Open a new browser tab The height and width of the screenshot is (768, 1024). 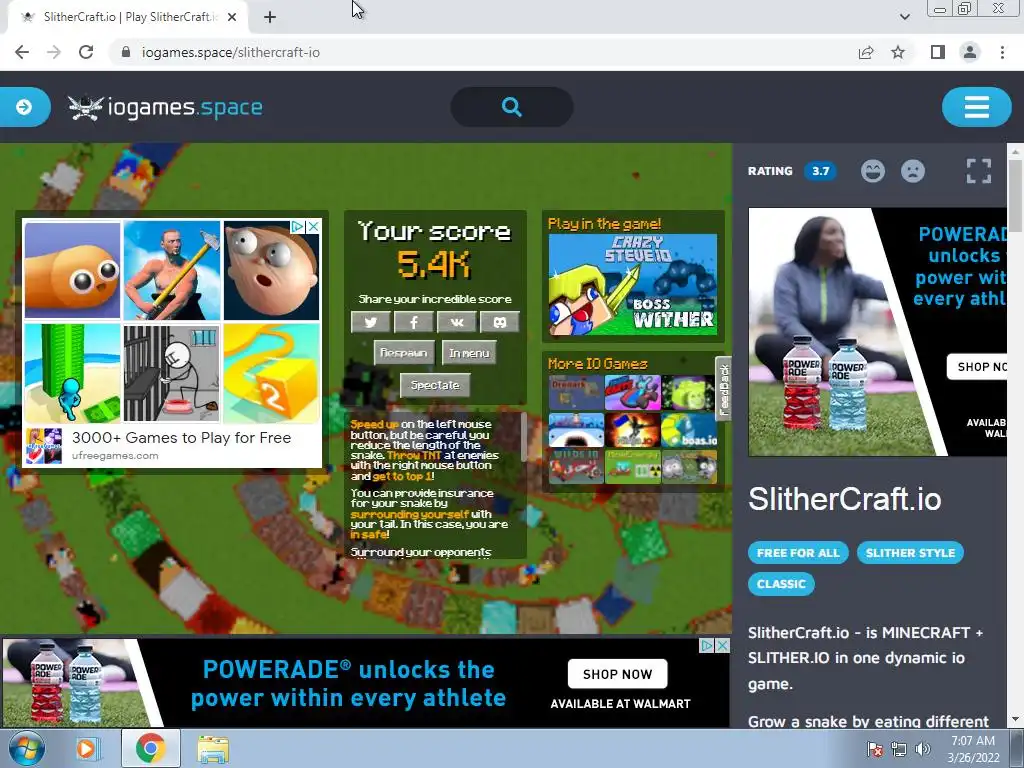point(270,18)
